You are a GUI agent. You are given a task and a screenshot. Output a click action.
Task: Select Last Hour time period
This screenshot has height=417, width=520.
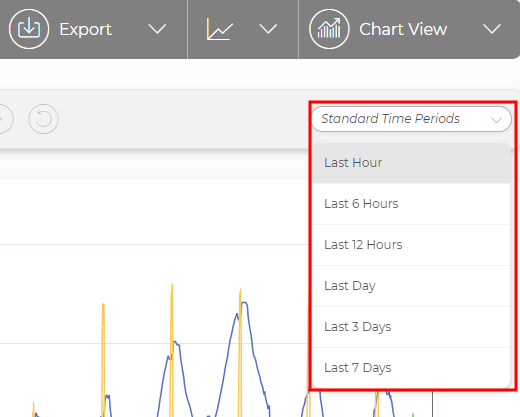411,163
